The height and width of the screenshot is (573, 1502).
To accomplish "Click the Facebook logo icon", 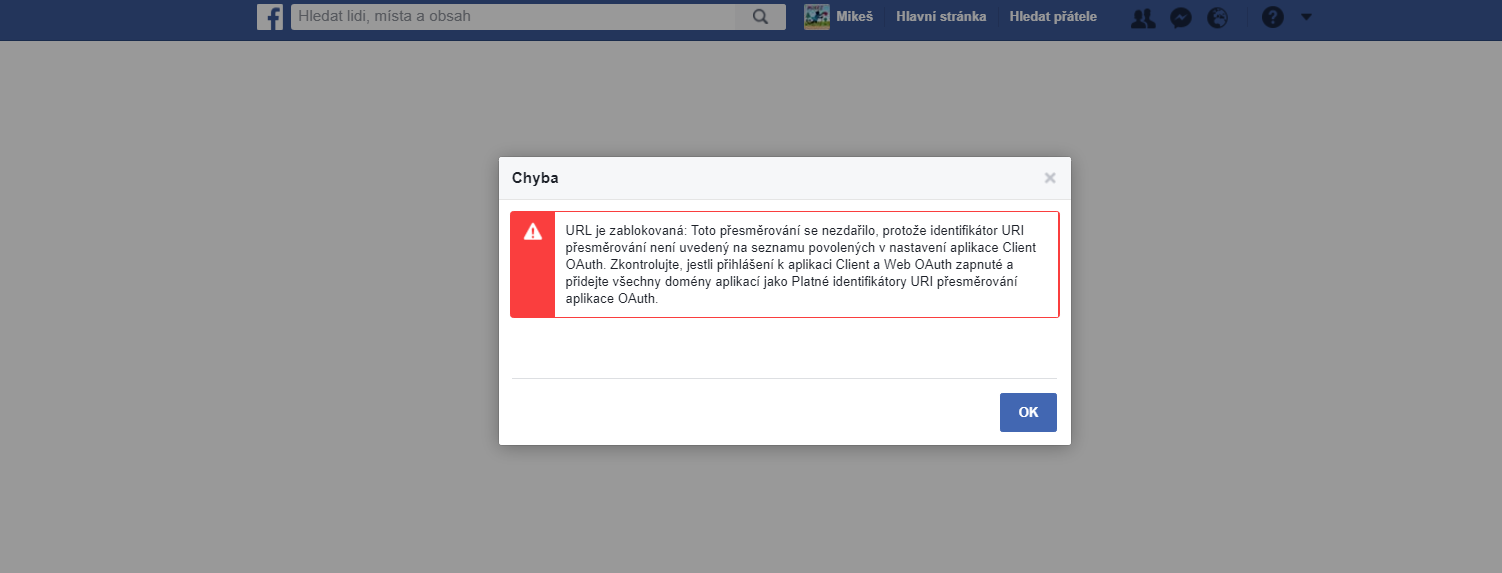I will coord(270,17).
